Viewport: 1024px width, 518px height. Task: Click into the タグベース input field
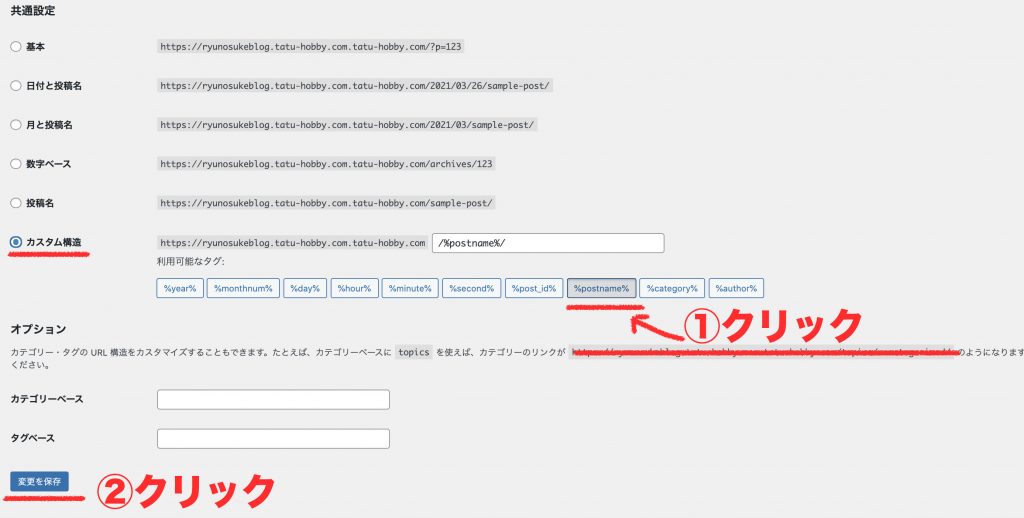(273, 439)
